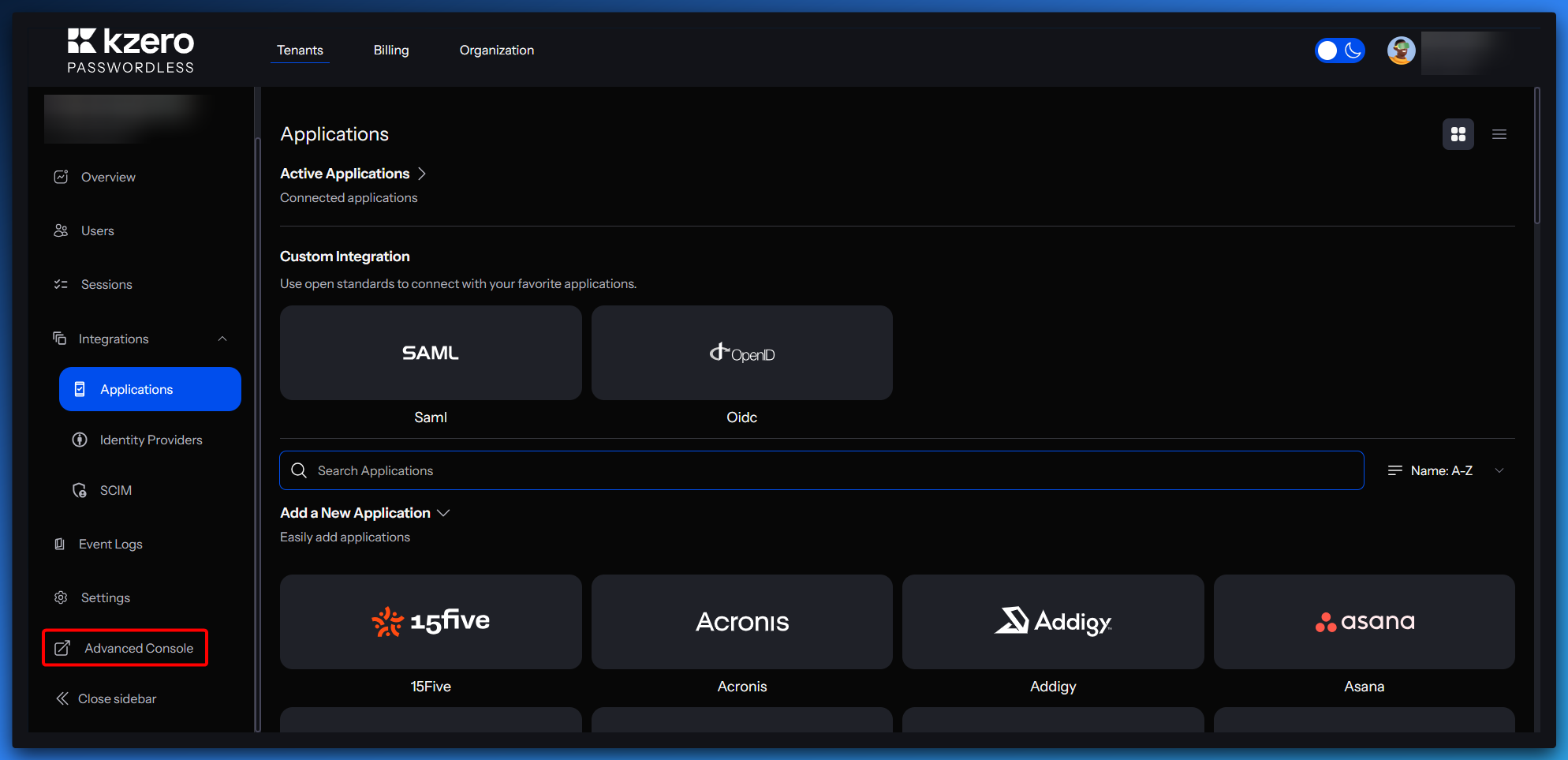The height and width of the screenshot is (760, 1568).
Task: Go to Users in the sidebar
Action: (x=97, y=230)
